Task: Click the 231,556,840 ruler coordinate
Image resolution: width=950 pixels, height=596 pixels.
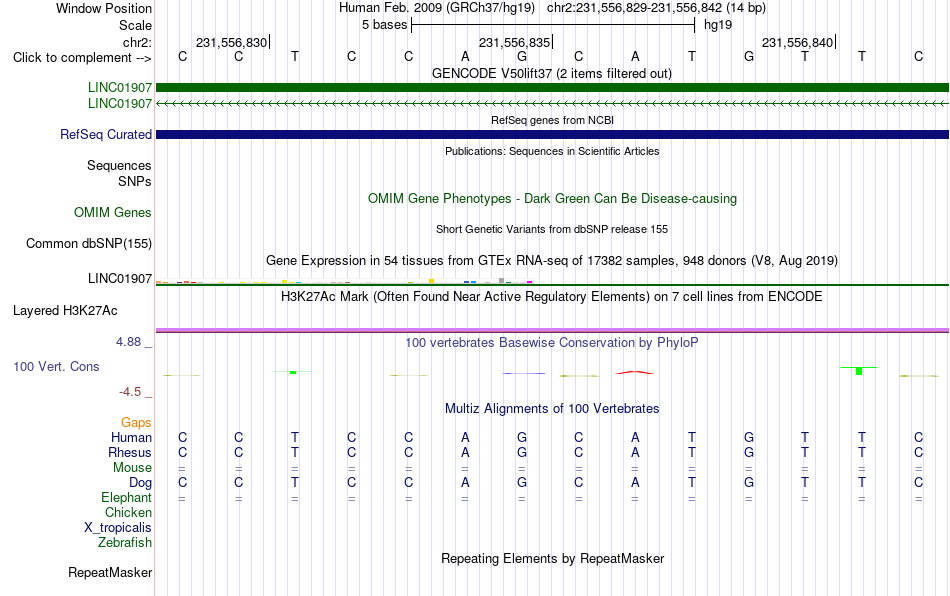Action: pyautogui.click(x=797, y=42)
